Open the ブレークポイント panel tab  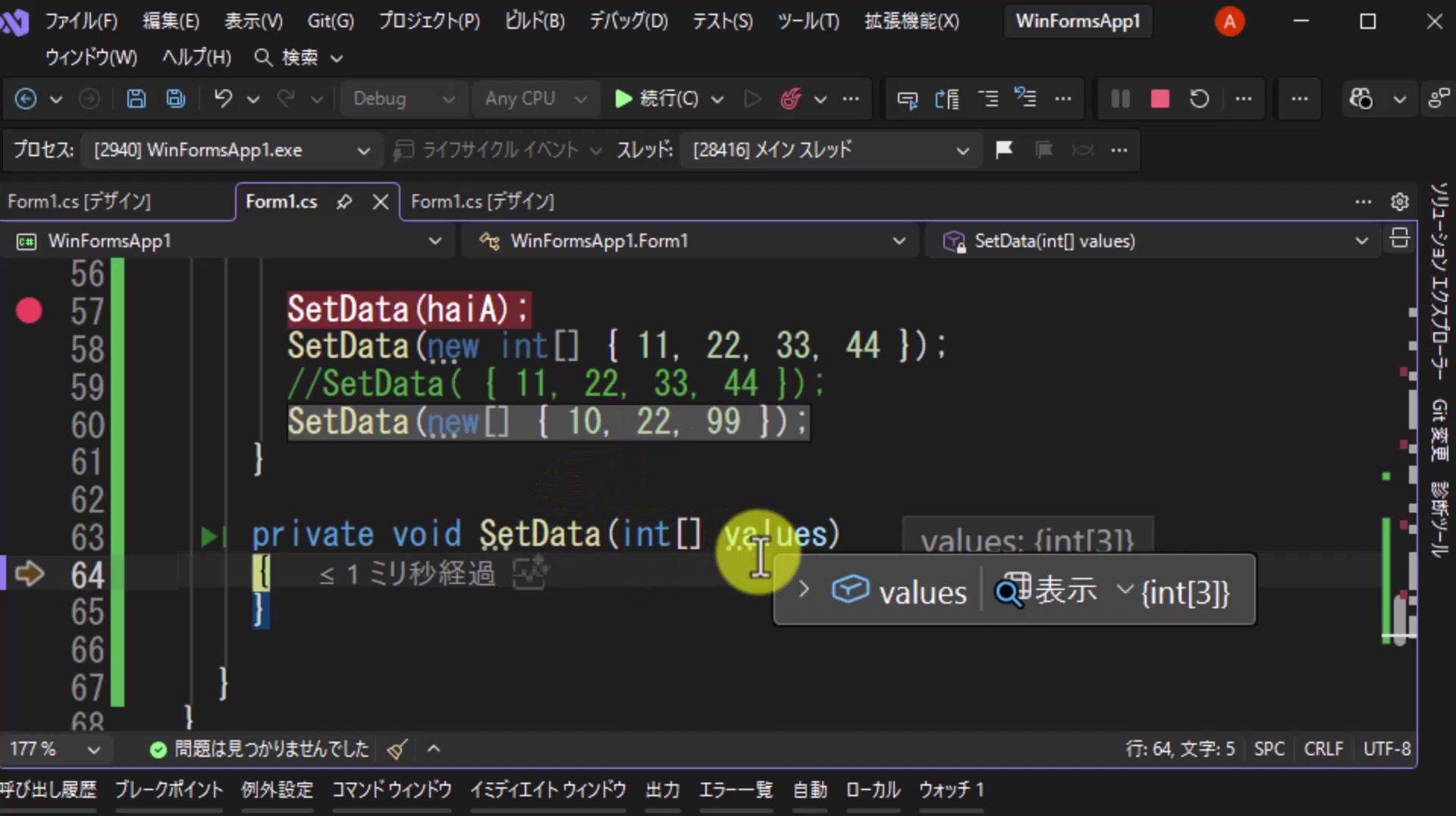(x=169, y=790)
